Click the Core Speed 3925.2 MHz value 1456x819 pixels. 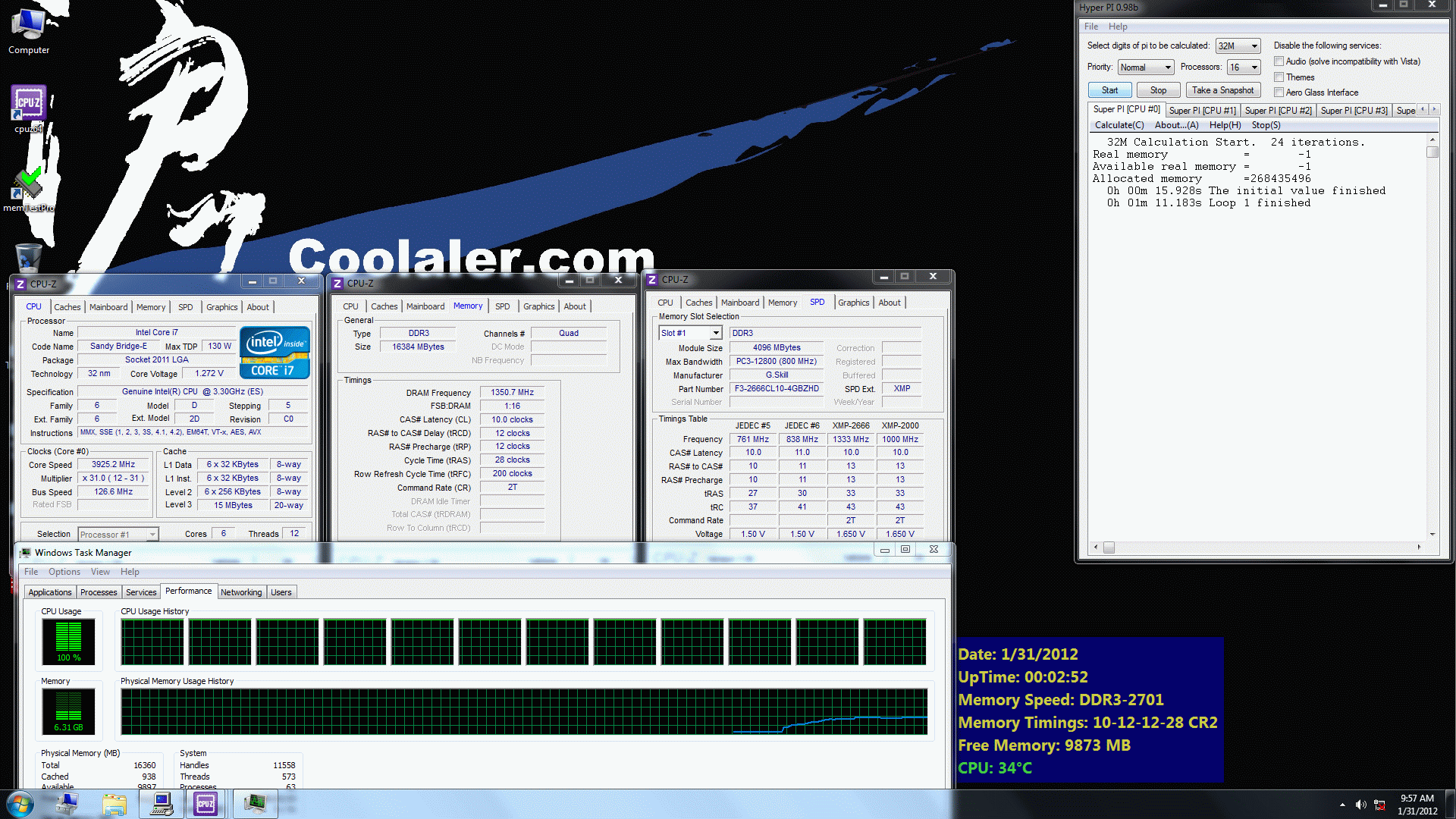tap(114, 464)
